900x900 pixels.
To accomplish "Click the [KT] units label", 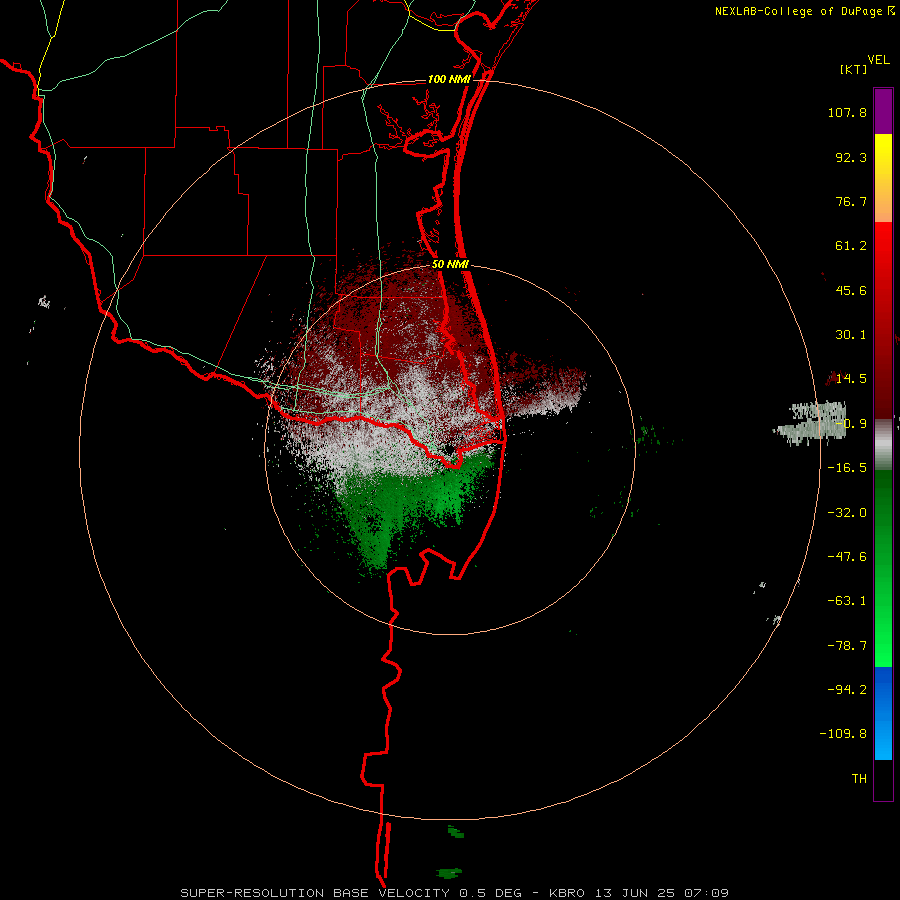I will [854, 69].
